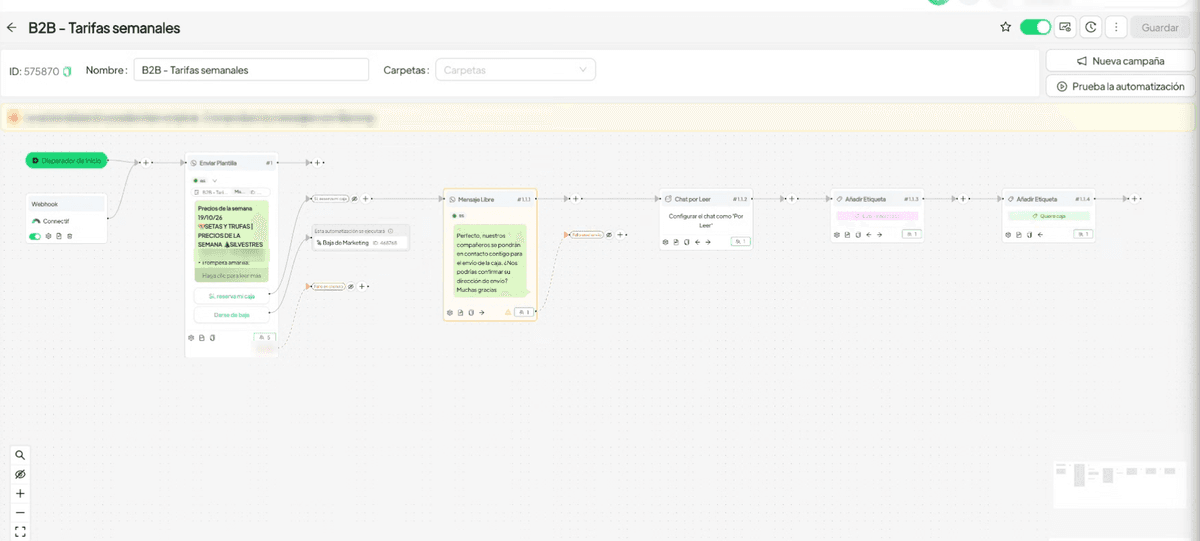Add a step after the Disparador de inicio
The image size is (1200, 541).
tap(146, 162)
